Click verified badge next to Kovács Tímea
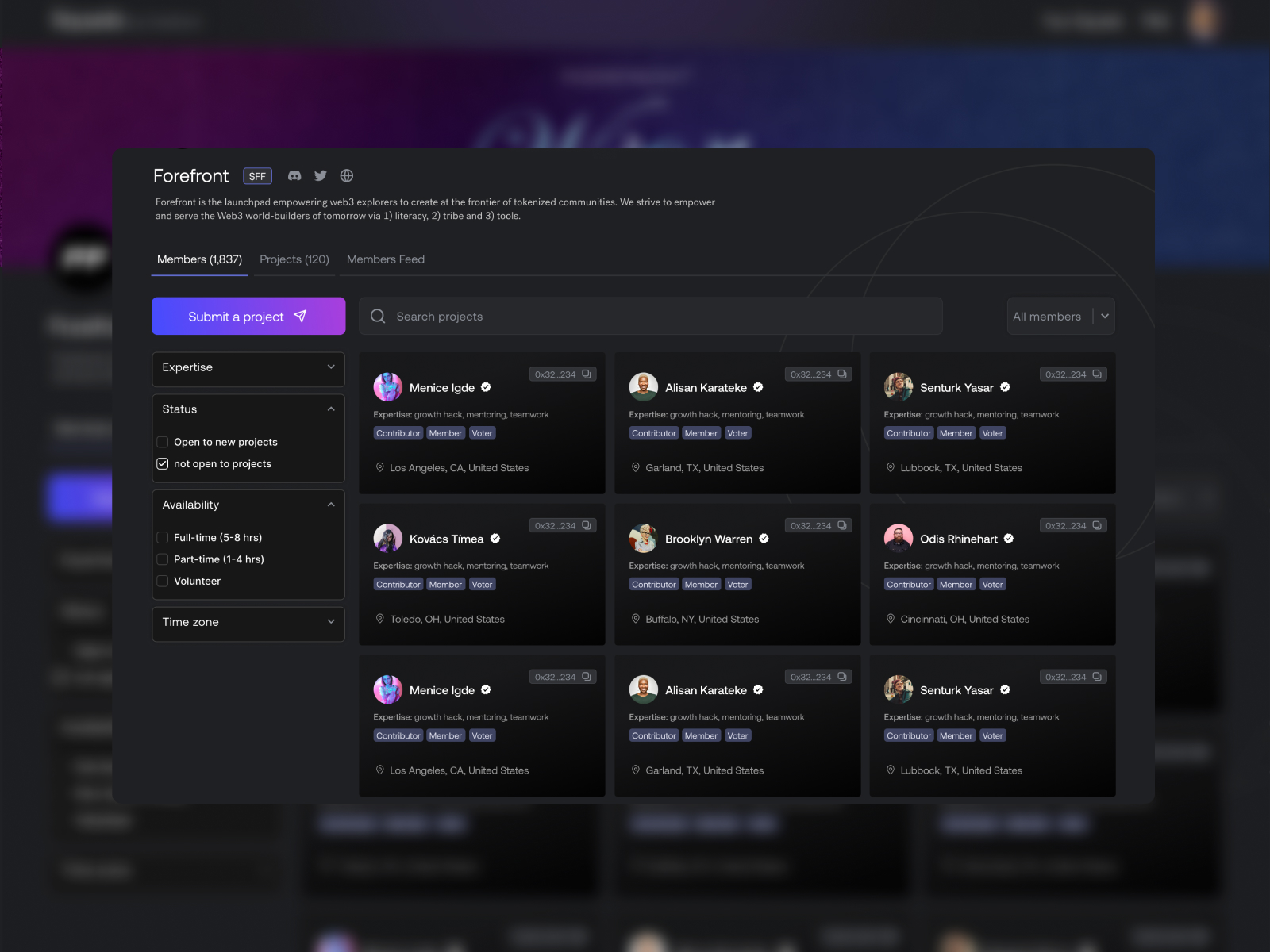The width and height of the screenshot is (1270, 952). (495, 539)
